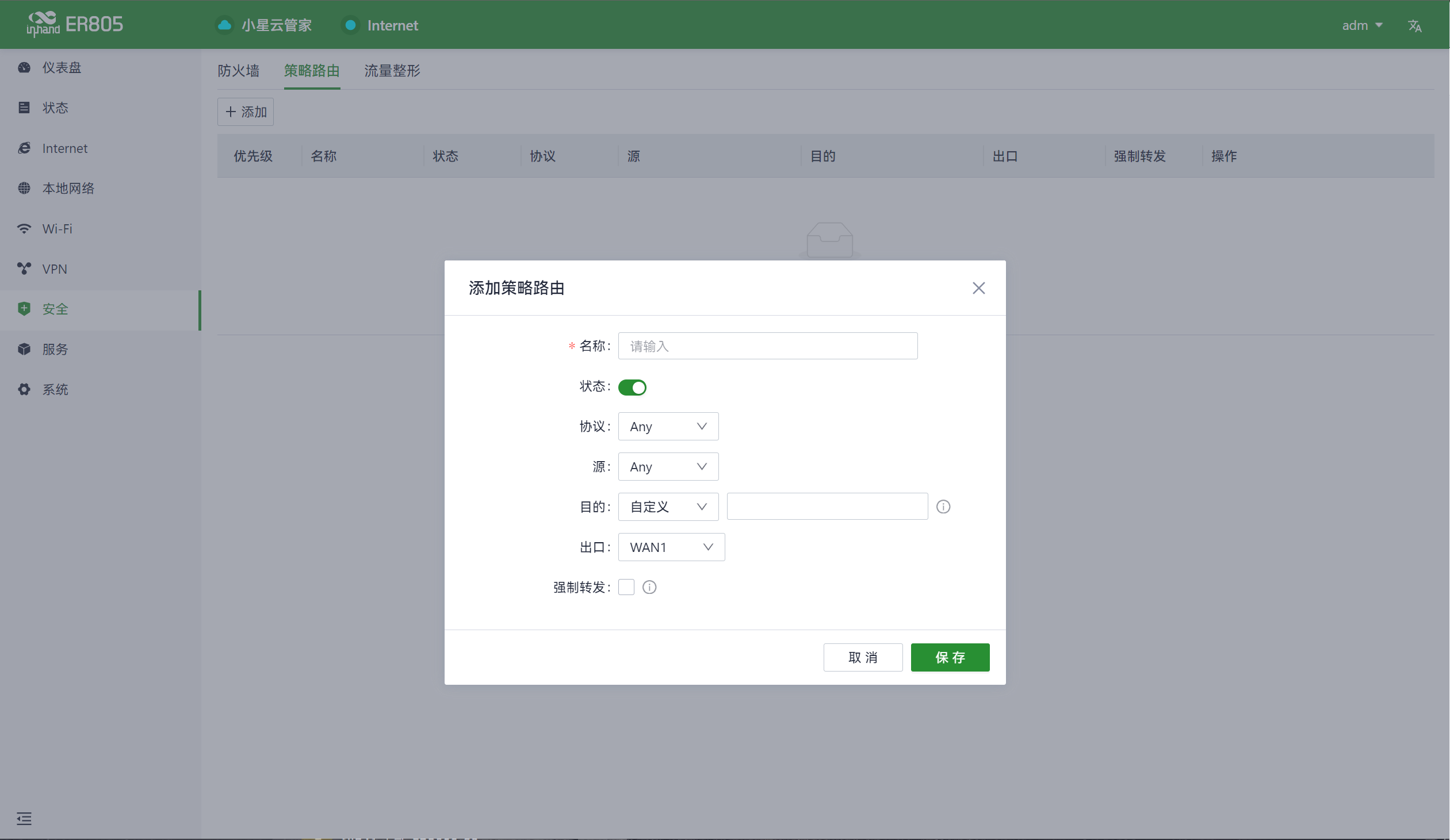
Task: Enable the 强制转发 checkbox
Action: click(x=626, y=588)
